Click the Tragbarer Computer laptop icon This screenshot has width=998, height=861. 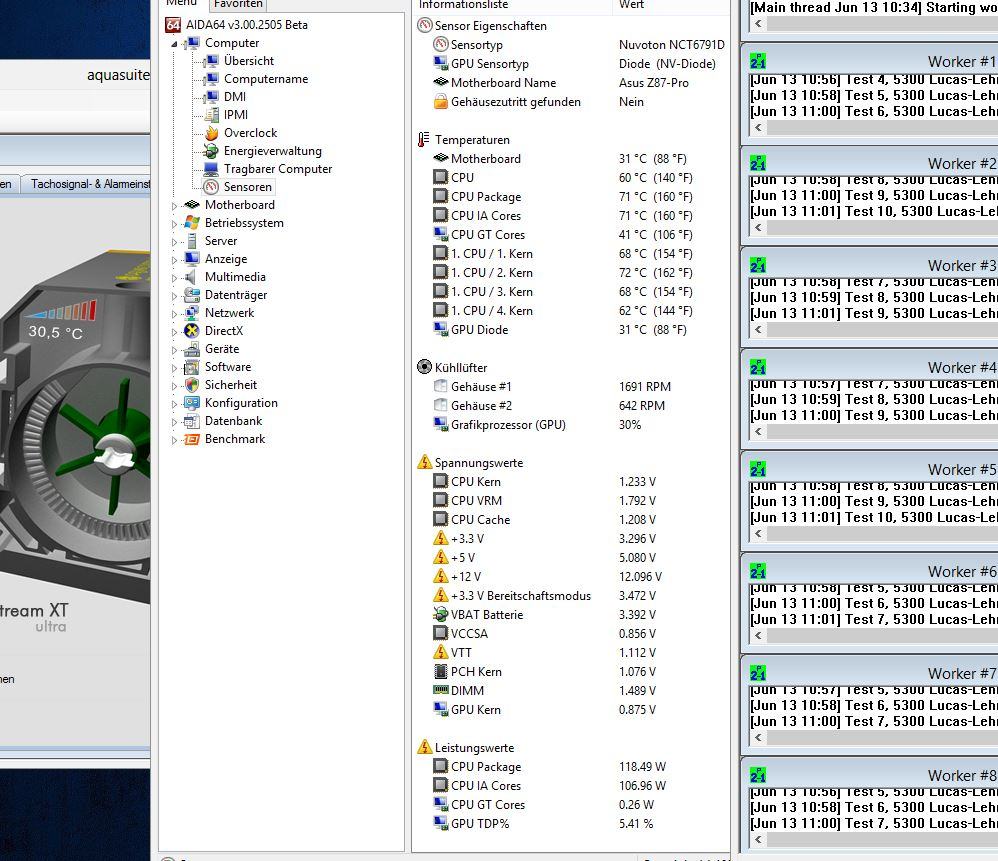tap(211, 169)
